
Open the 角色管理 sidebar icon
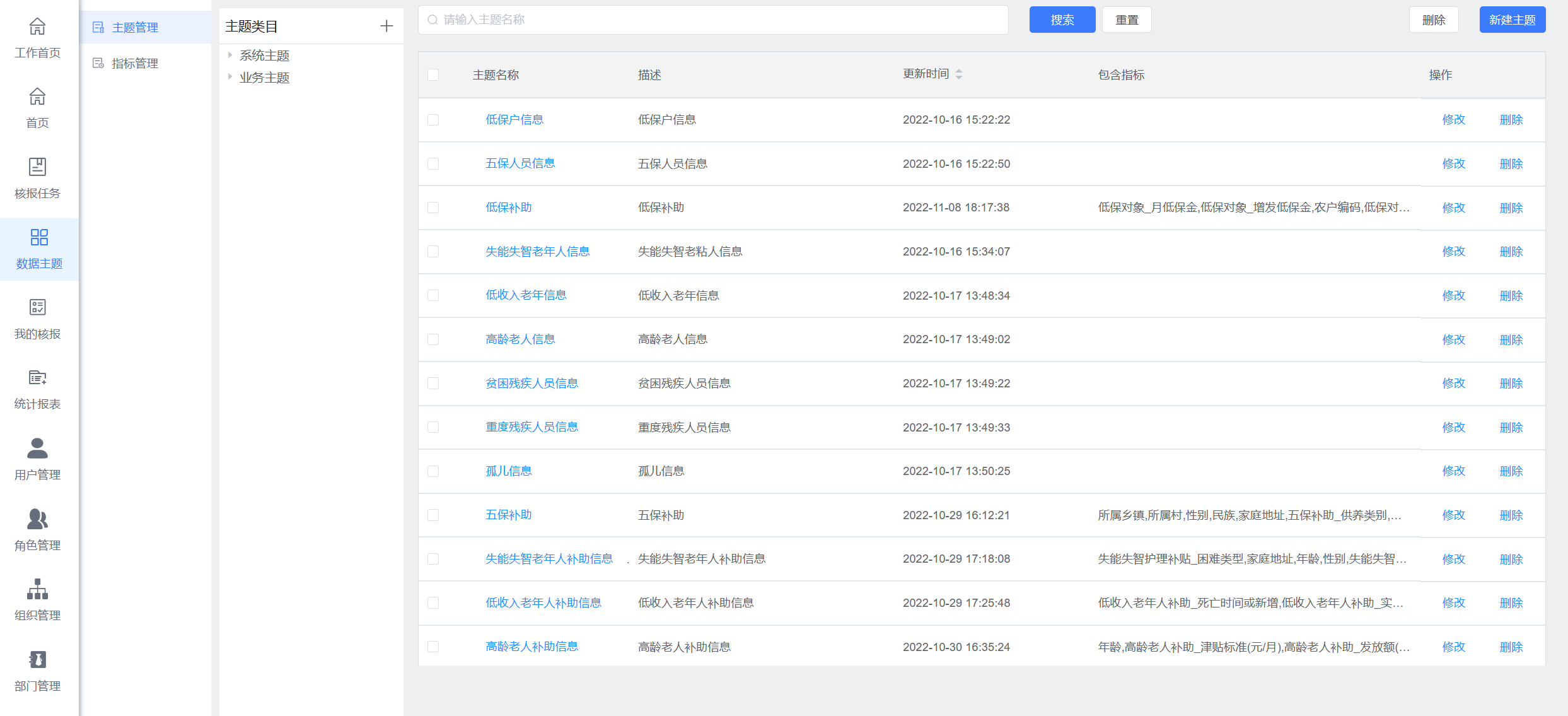[x=37, y=519]
